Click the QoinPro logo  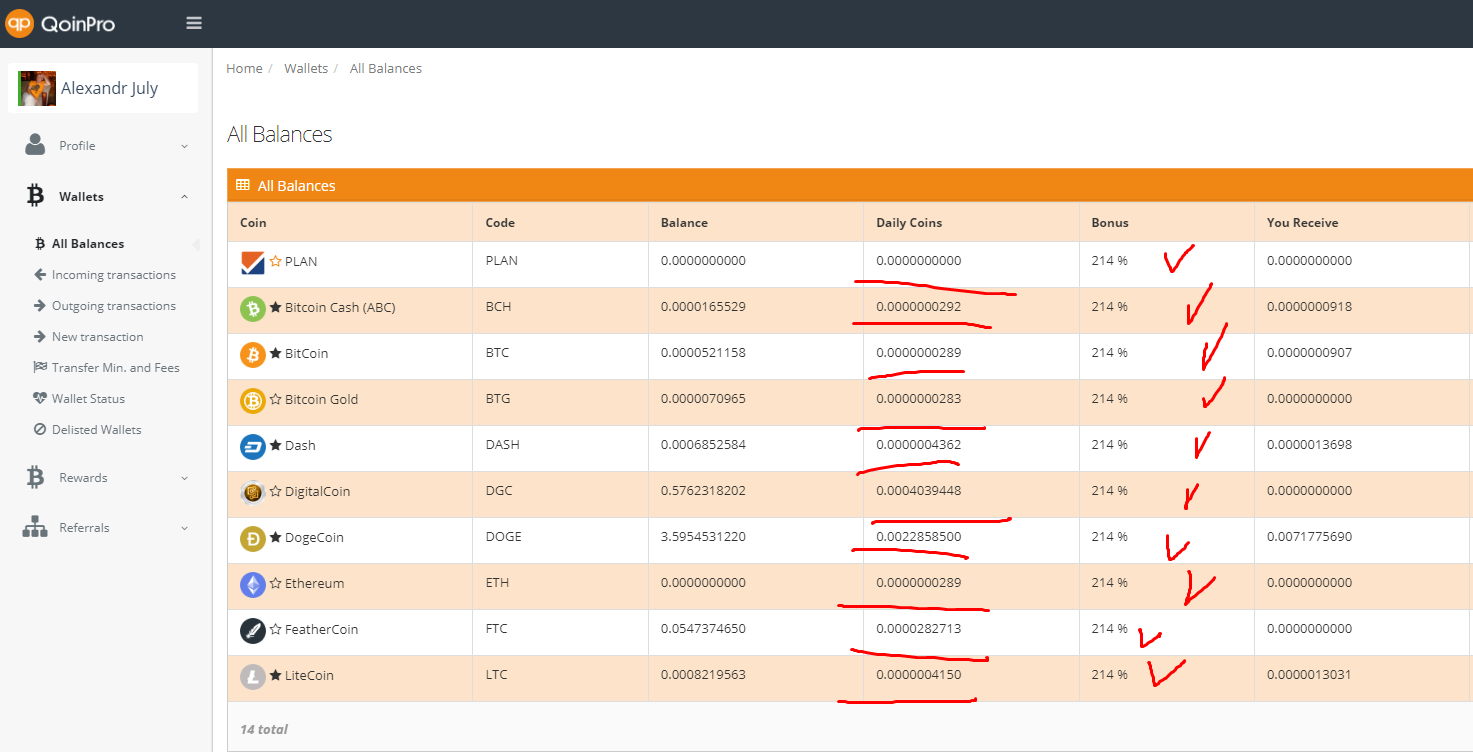tap(60, 23)
